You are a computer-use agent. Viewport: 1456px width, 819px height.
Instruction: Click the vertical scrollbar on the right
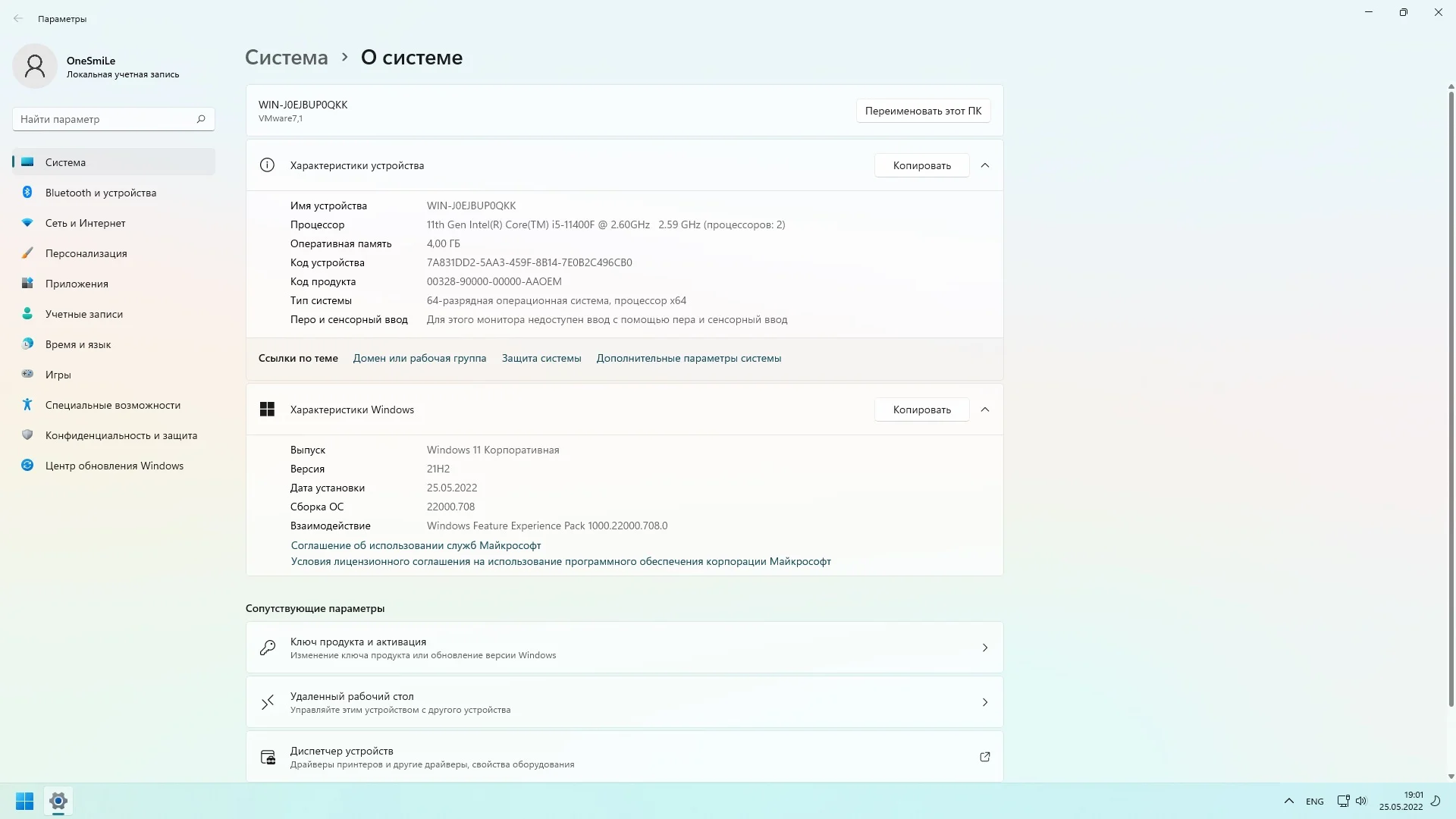pos(1451,394)
